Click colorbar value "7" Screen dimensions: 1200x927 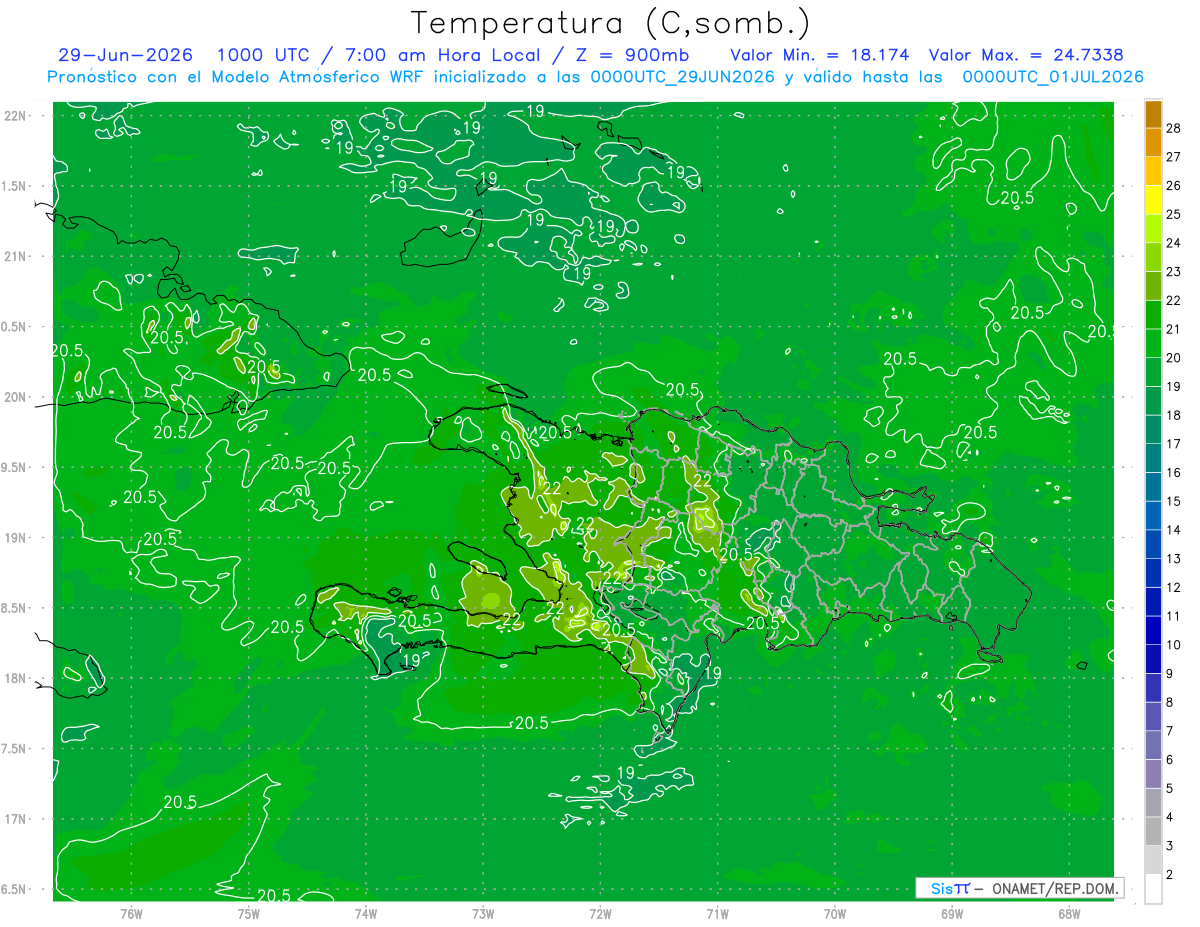coord(1169,731)
